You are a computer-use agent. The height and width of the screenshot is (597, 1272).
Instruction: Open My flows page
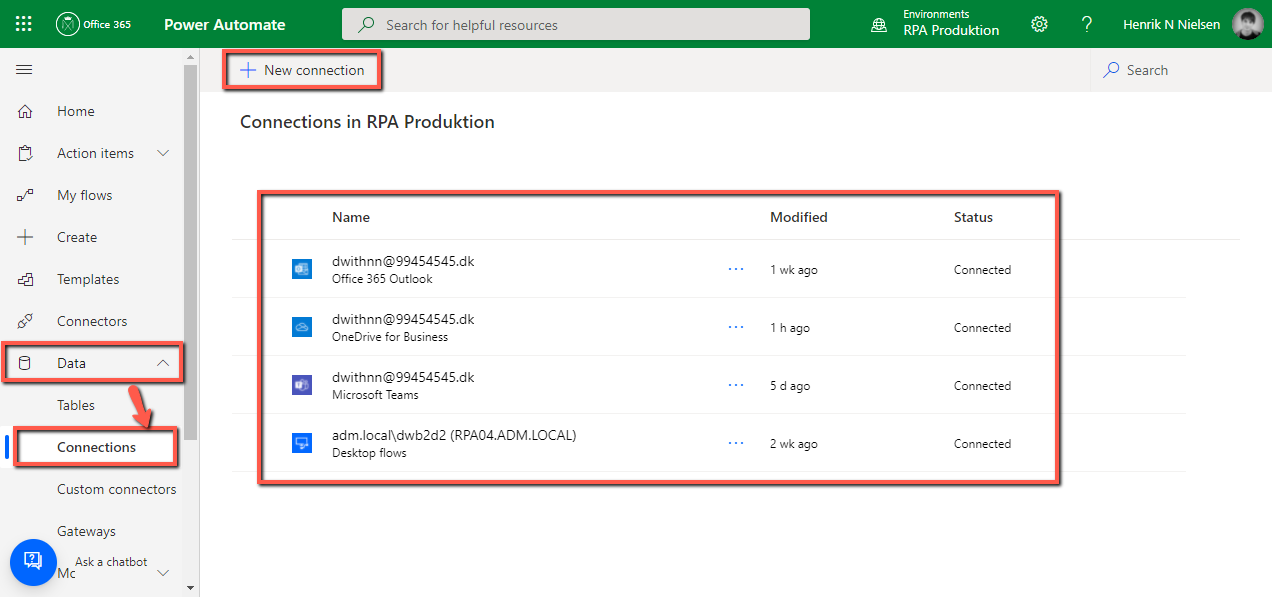[85, 195]
